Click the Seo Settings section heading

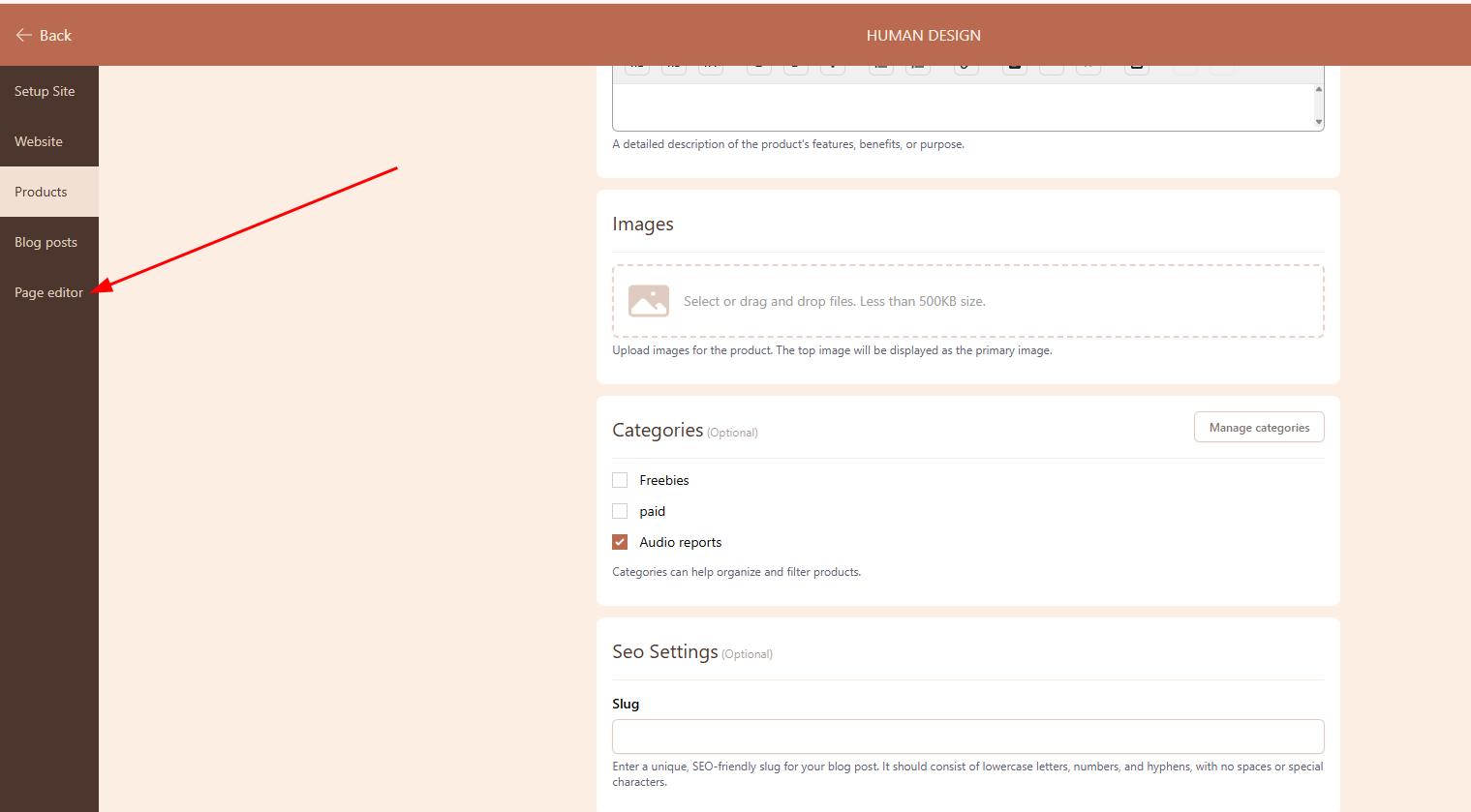pyautogui.click(x=665, y=651)
